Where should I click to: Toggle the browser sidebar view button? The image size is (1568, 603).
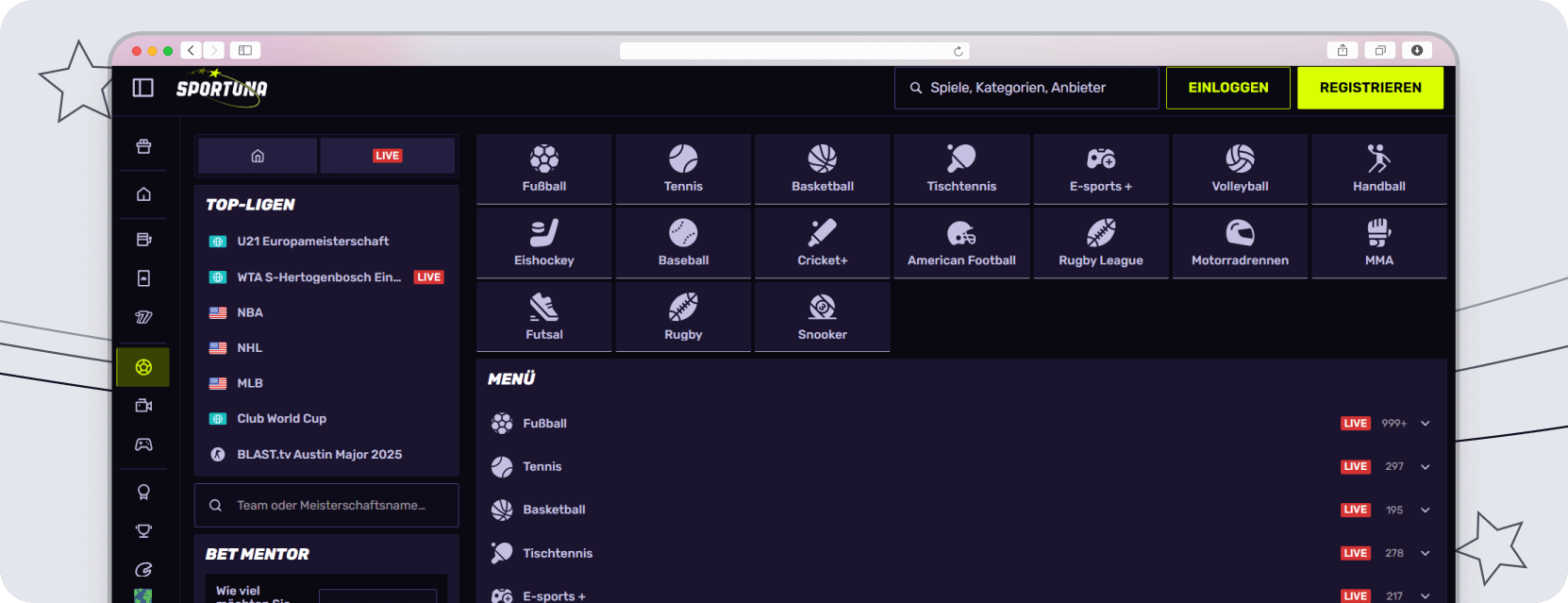245,50
